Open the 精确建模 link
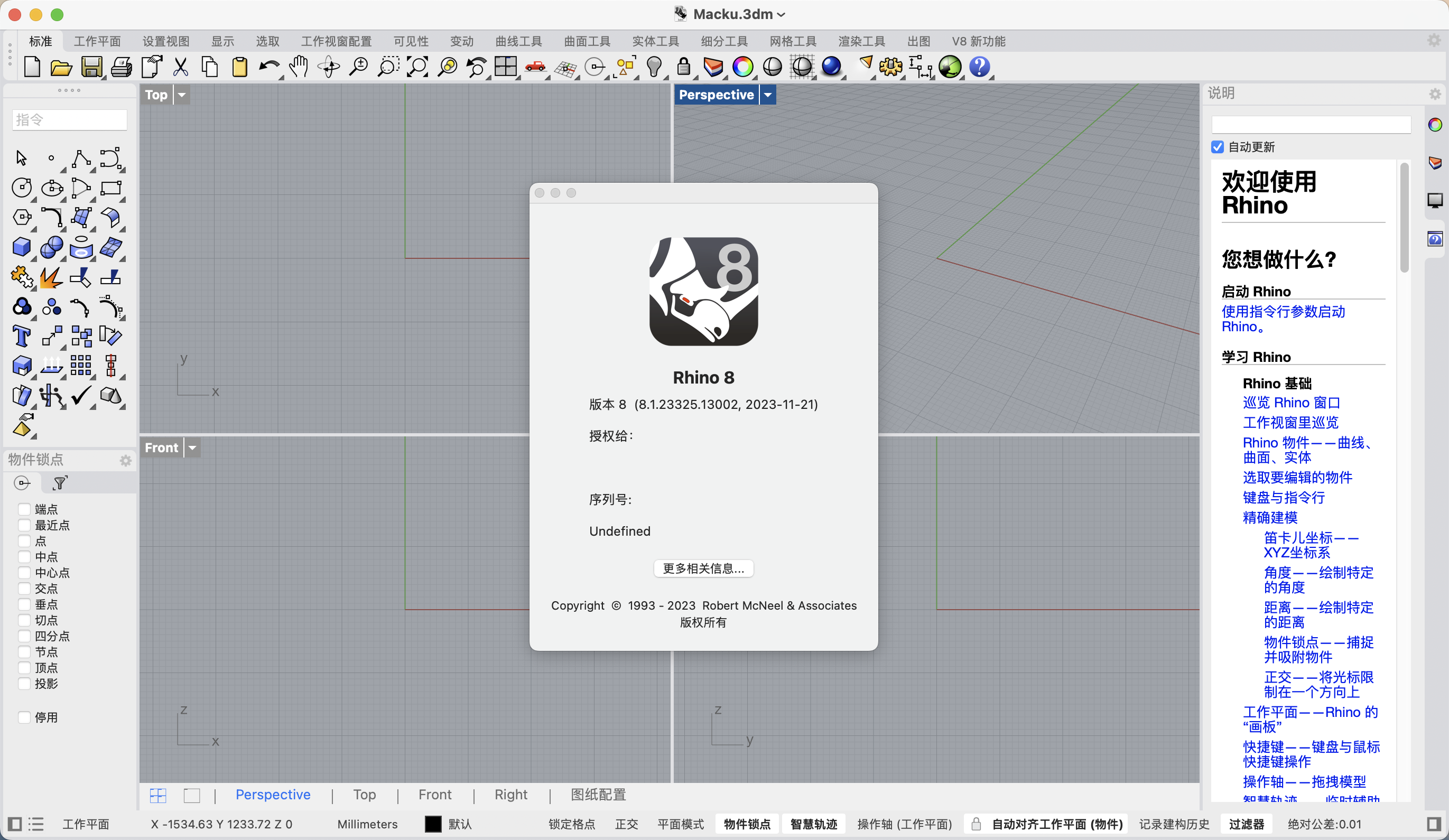The height and width of the screenshot is (840, 1449). click(x=1270, y=517)
